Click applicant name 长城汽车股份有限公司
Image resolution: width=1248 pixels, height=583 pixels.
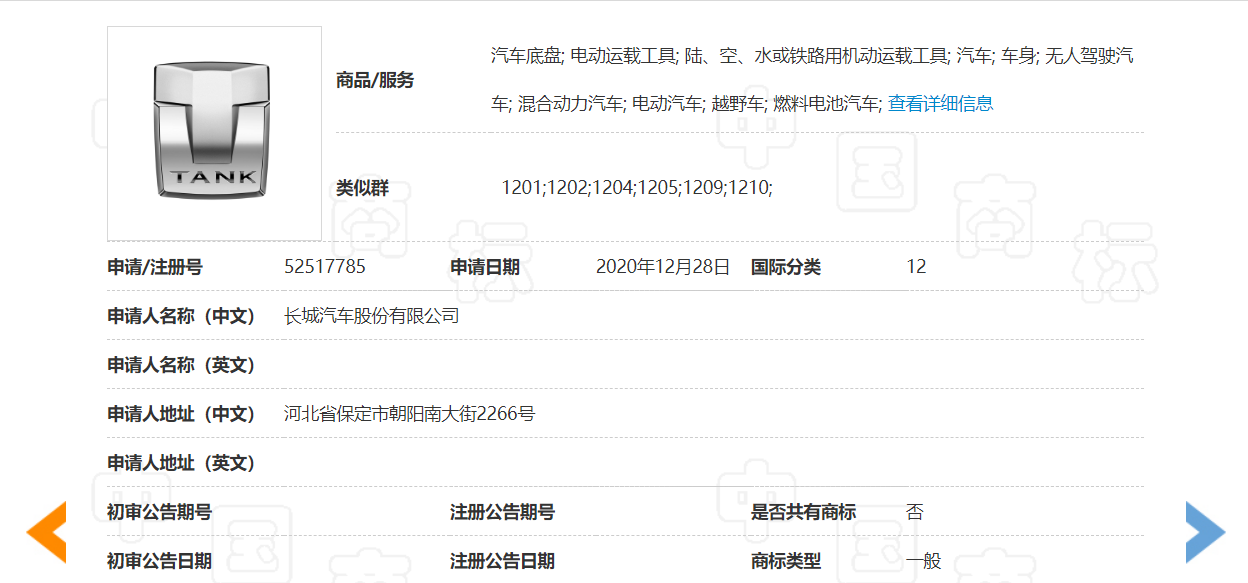click(x=372, y=316)
